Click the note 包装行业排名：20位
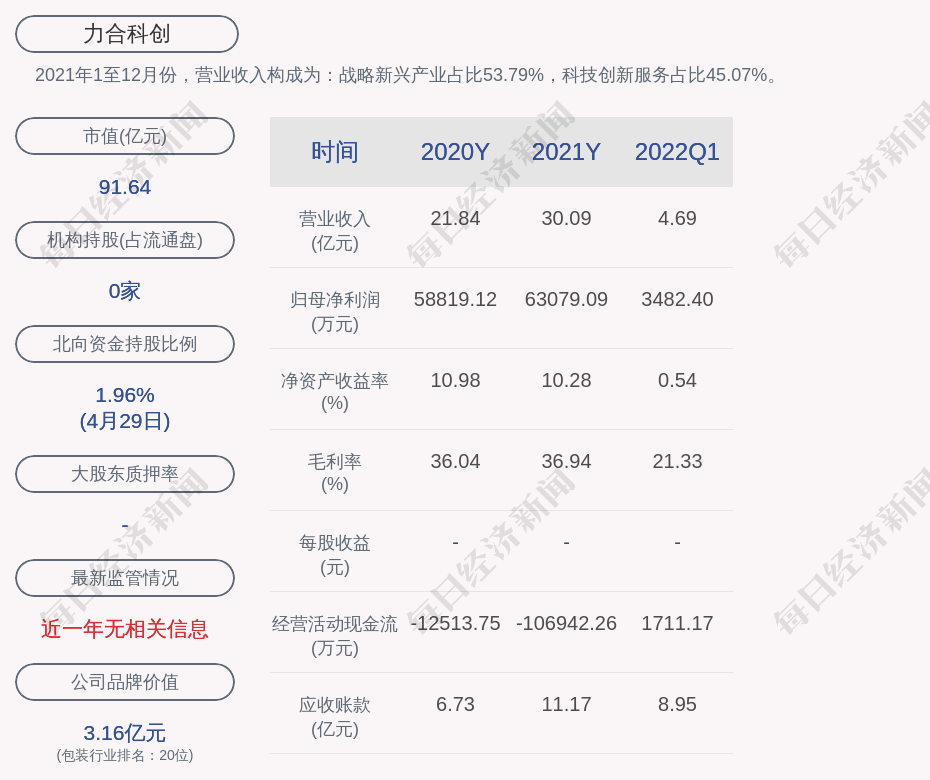The height and width of the screenshot is (780, 930). click(125, 755)
